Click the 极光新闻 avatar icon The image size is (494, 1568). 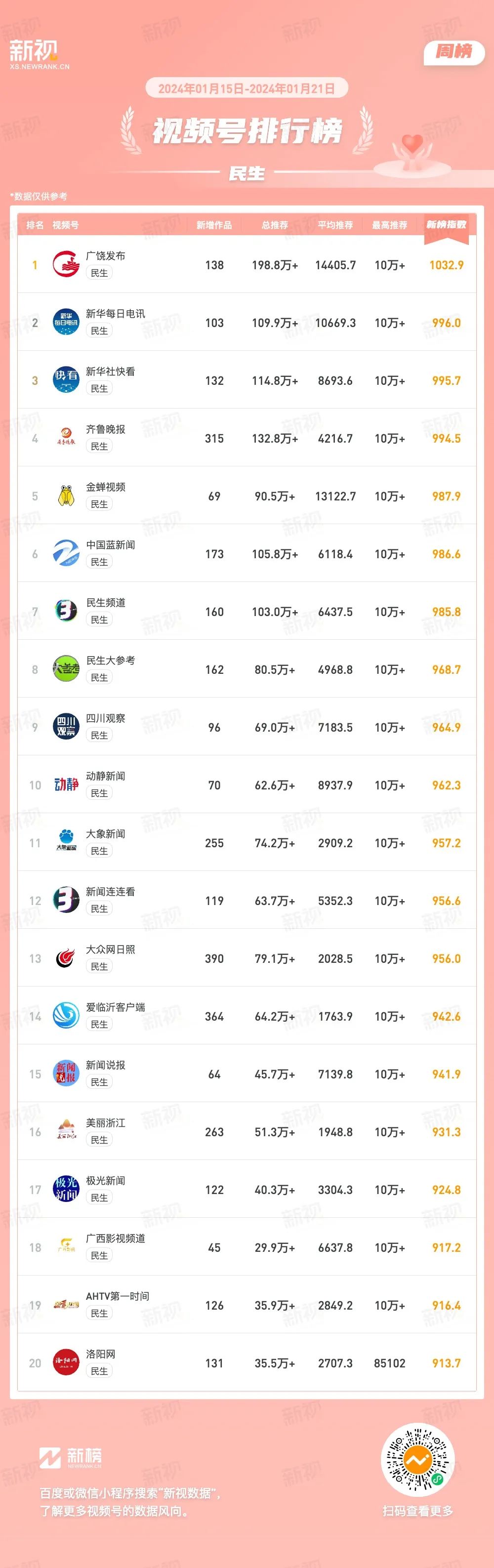[66, 1190]
